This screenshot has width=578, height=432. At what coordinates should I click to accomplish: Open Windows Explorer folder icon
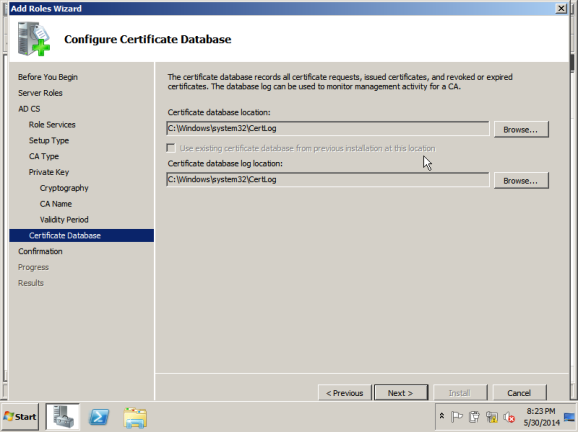click(x=135, y=418)
